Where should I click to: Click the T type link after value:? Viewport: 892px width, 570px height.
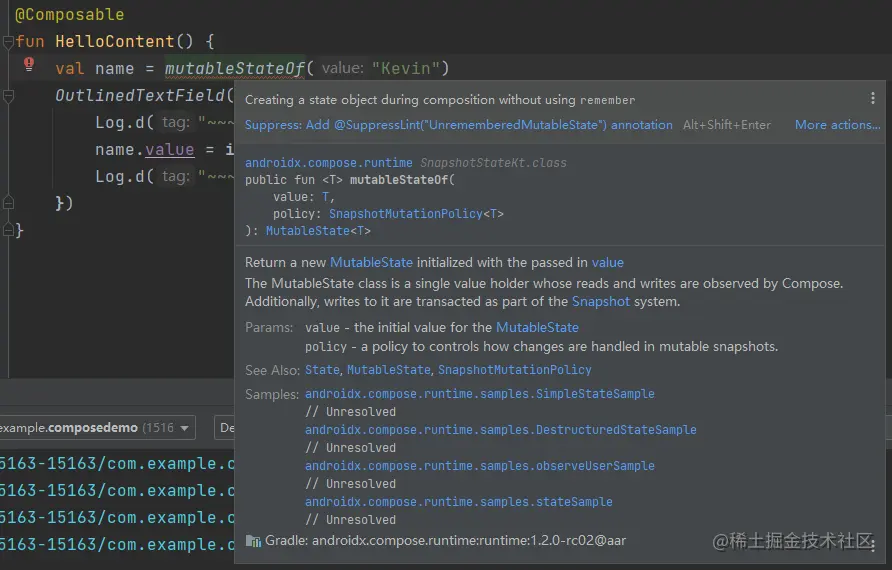tap(325, 197)
